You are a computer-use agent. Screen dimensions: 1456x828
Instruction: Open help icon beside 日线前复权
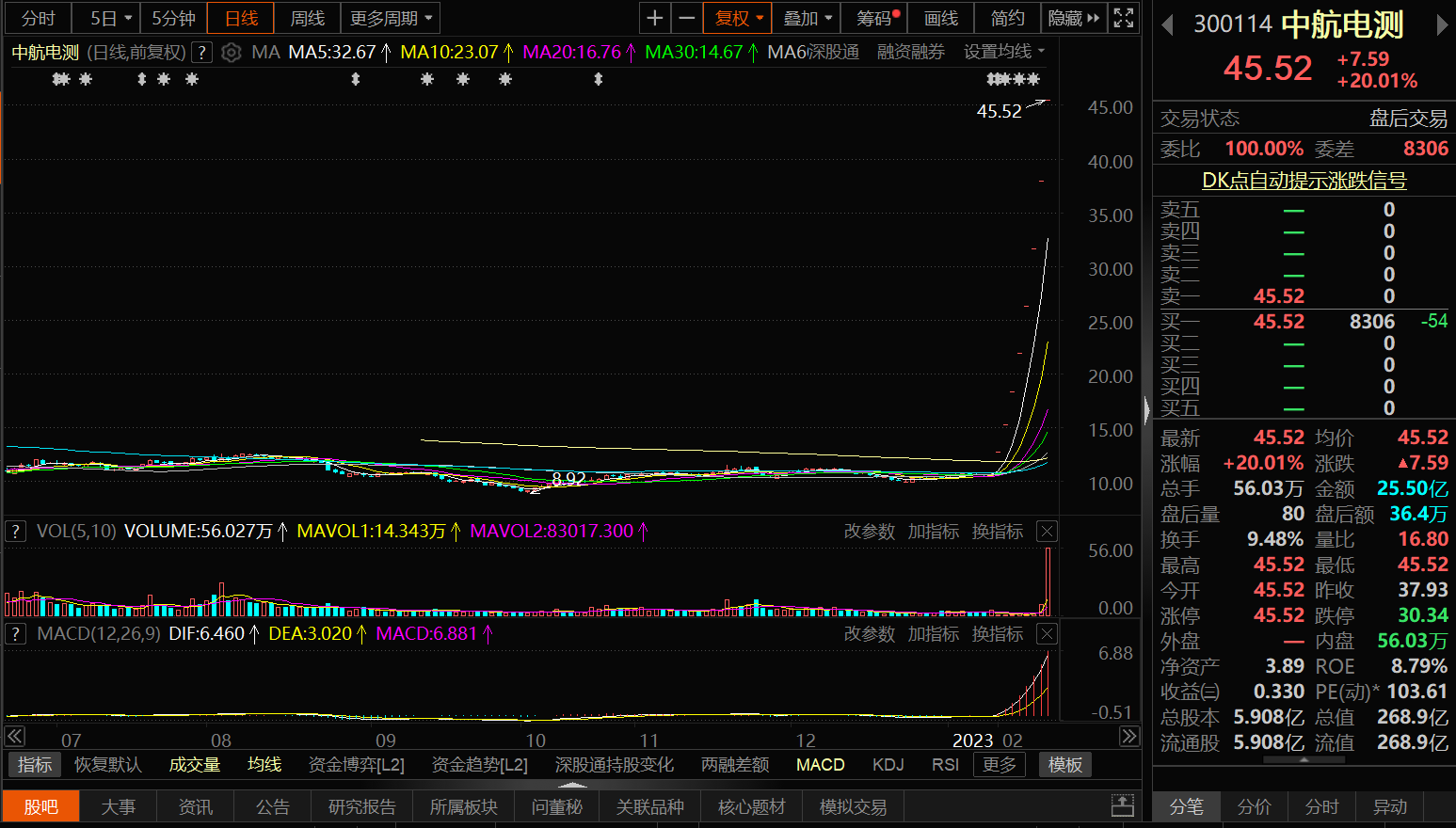click(201, 53)
